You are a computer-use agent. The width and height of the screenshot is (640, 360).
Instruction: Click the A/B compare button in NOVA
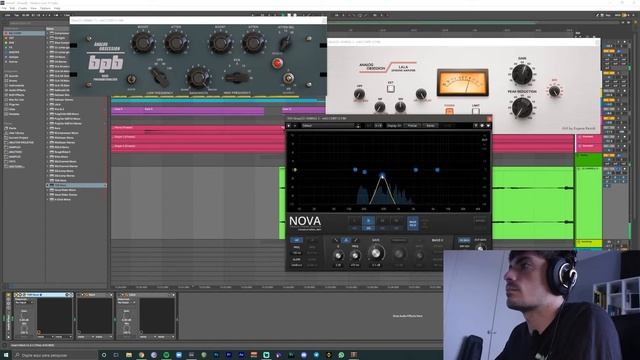point(378,126)
